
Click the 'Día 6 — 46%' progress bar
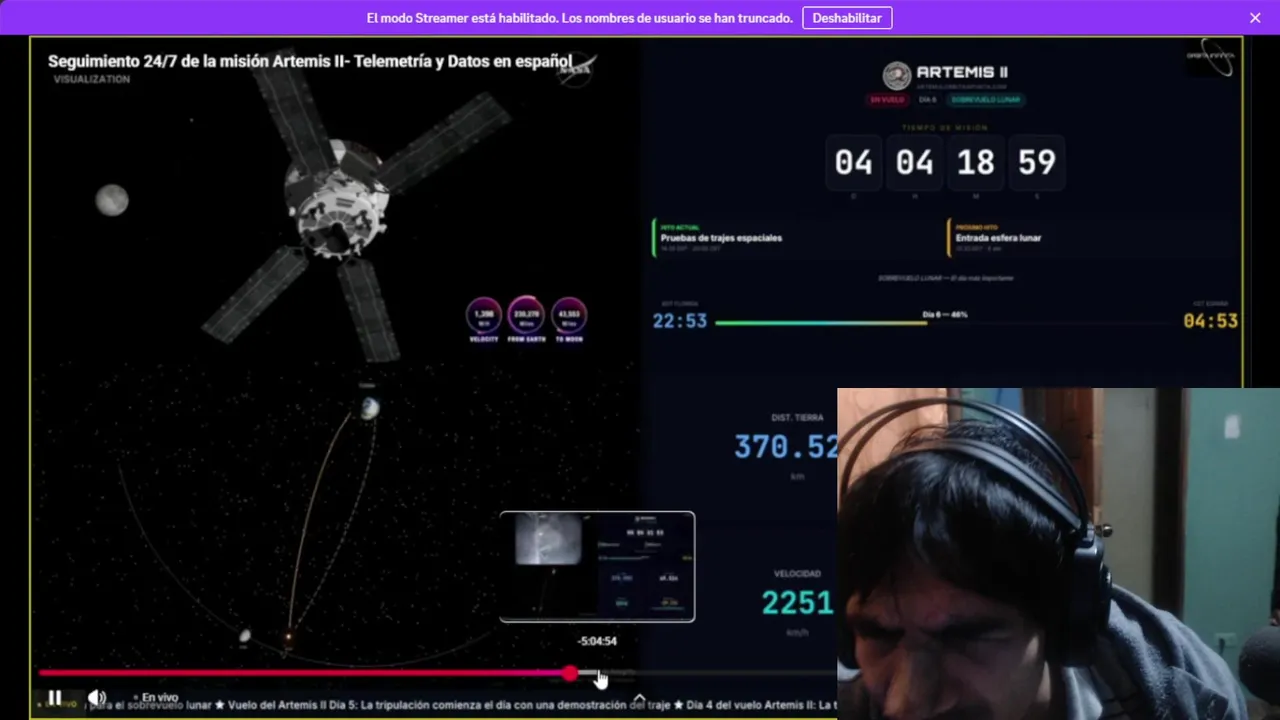(945, 322)
